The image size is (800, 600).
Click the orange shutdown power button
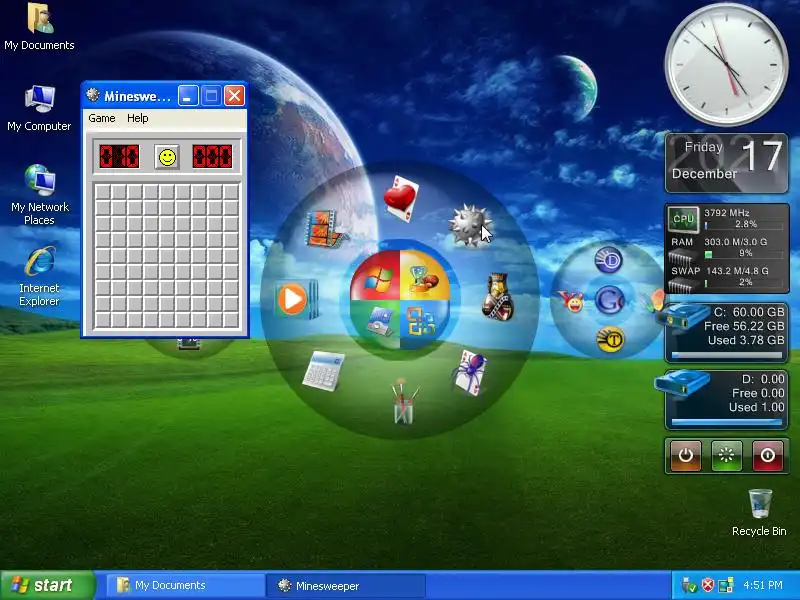coord(685,456)
